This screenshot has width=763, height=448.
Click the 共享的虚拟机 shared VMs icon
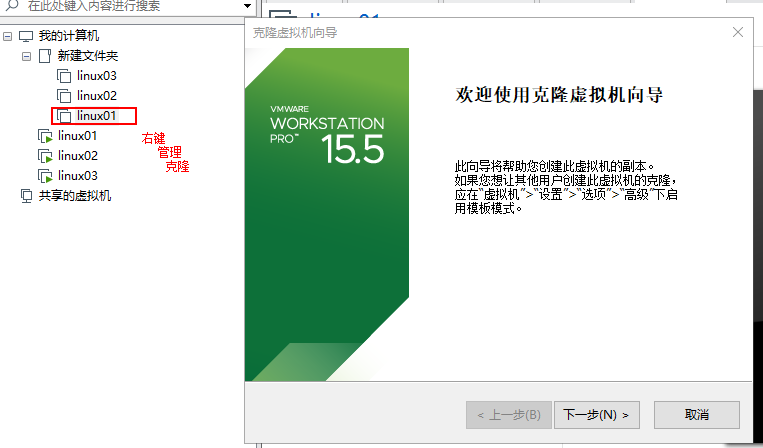(x=26, y=196)
